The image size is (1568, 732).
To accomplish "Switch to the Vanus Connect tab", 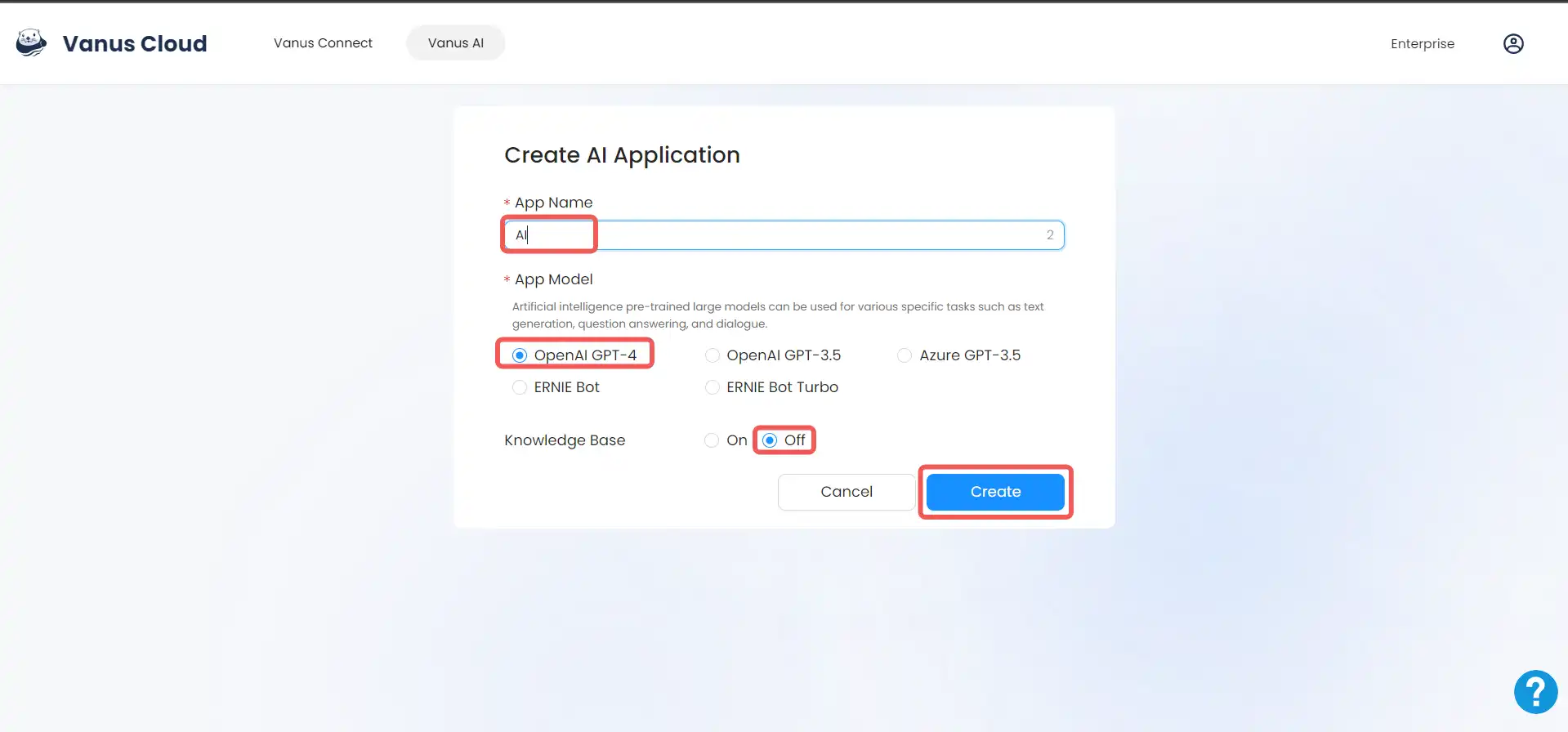I will coord(323,42).
